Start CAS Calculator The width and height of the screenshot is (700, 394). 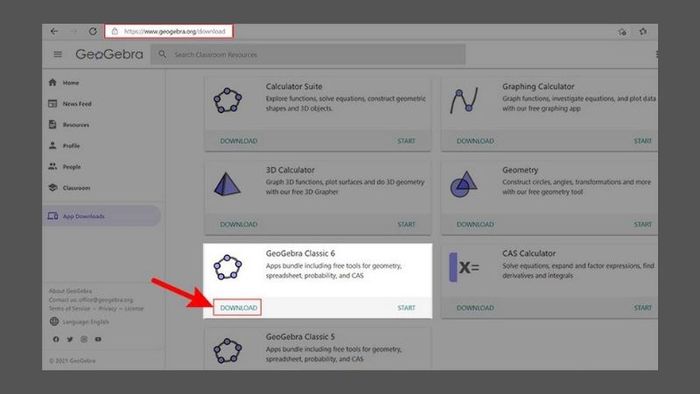click(x=643, y=308)
